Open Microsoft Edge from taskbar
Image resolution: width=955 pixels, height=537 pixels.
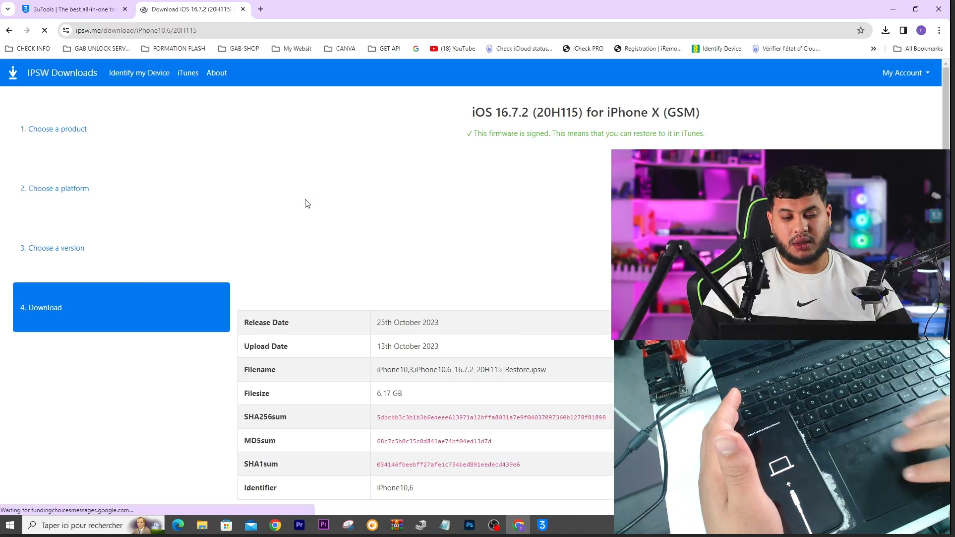[x=178, y=525]
